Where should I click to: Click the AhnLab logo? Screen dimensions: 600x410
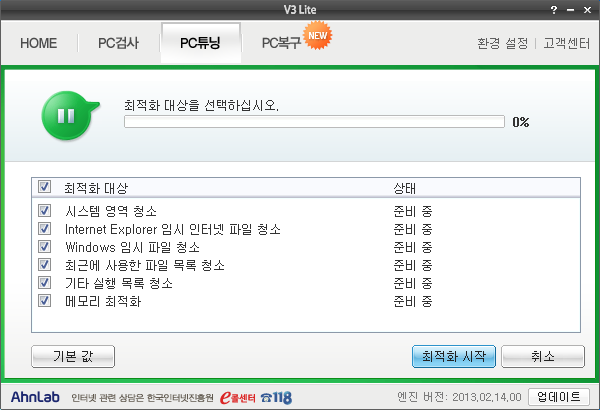[x=35, y=397]
